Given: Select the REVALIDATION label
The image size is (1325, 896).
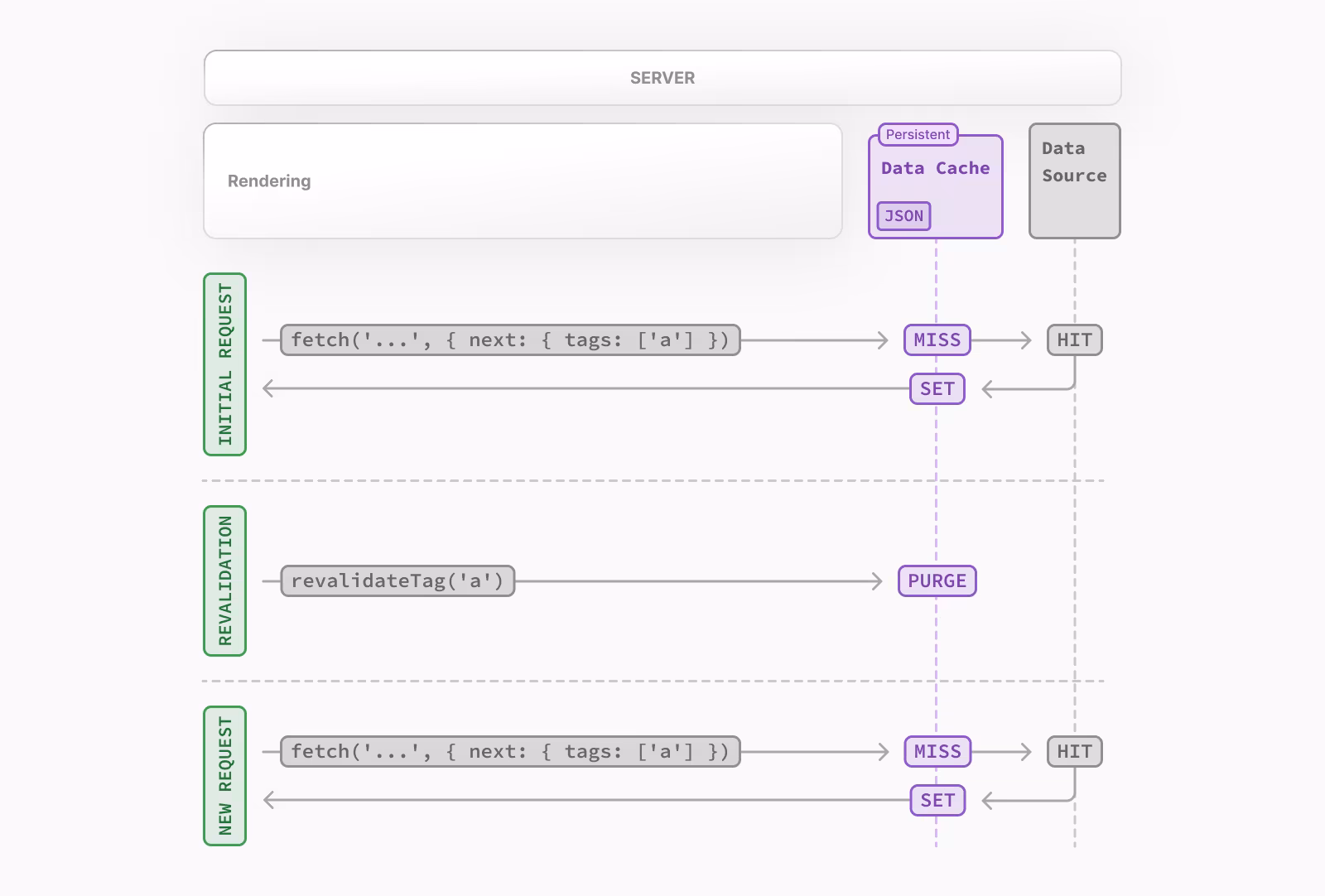Looking at the screenshot, I should (224, 580).
